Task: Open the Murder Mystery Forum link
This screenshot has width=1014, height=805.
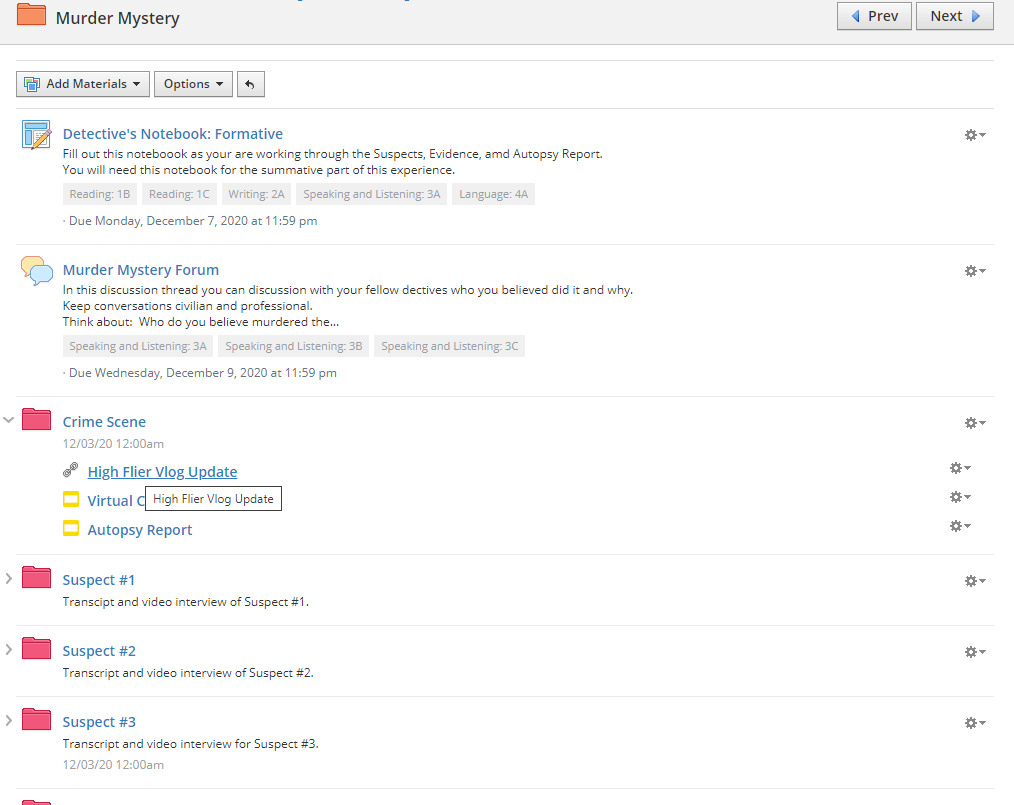Action: click(141, 270)
